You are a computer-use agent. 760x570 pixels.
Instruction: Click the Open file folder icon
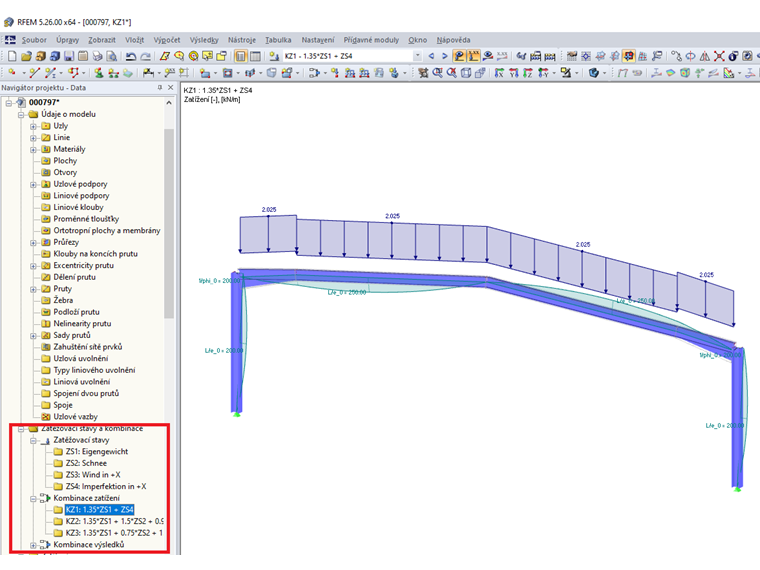point(26,56)
